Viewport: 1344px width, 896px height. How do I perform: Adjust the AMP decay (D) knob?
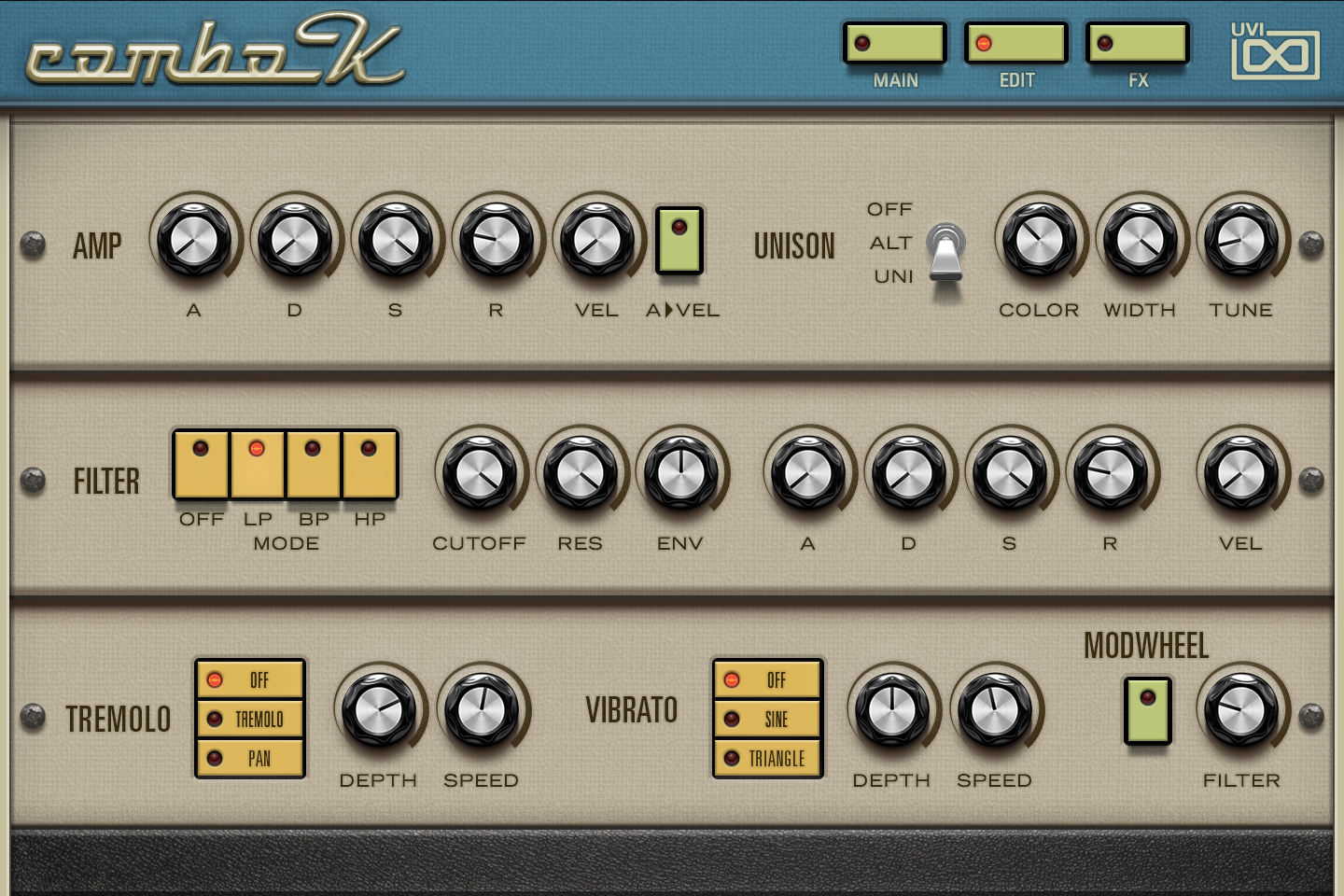coord(295,241)
